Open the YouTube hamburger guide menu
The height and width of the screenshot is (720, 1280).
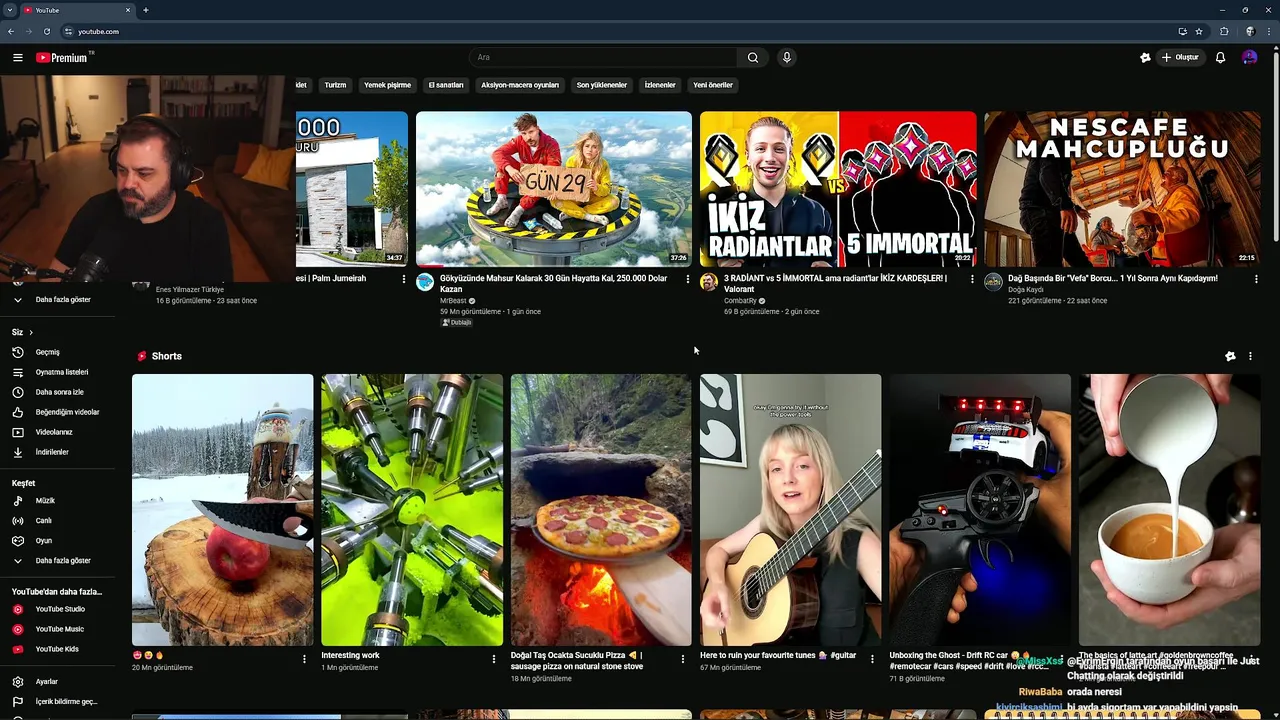click(x=17, y=58)
